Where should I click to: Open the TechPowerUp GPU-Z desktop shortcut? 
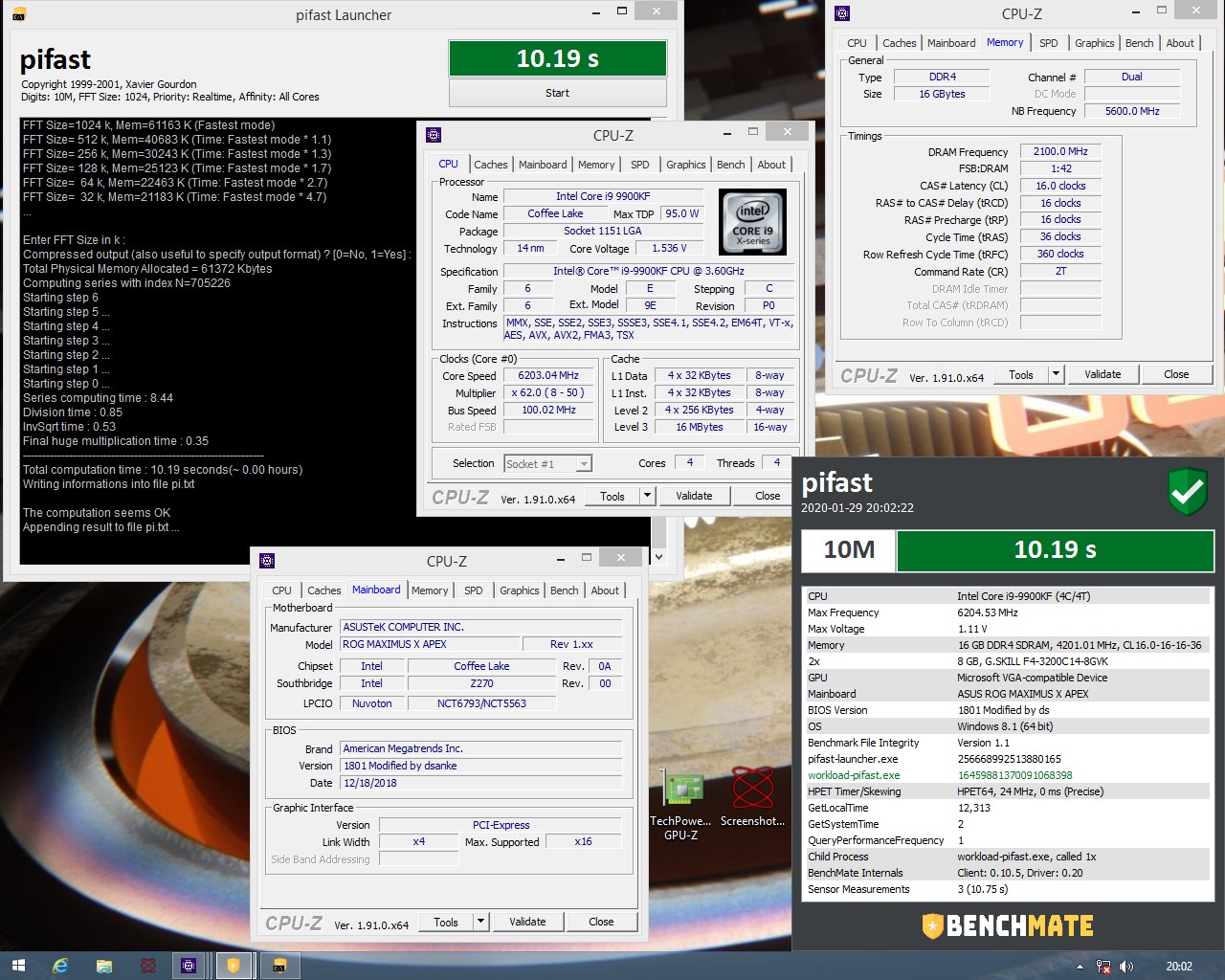pos(680,806)
